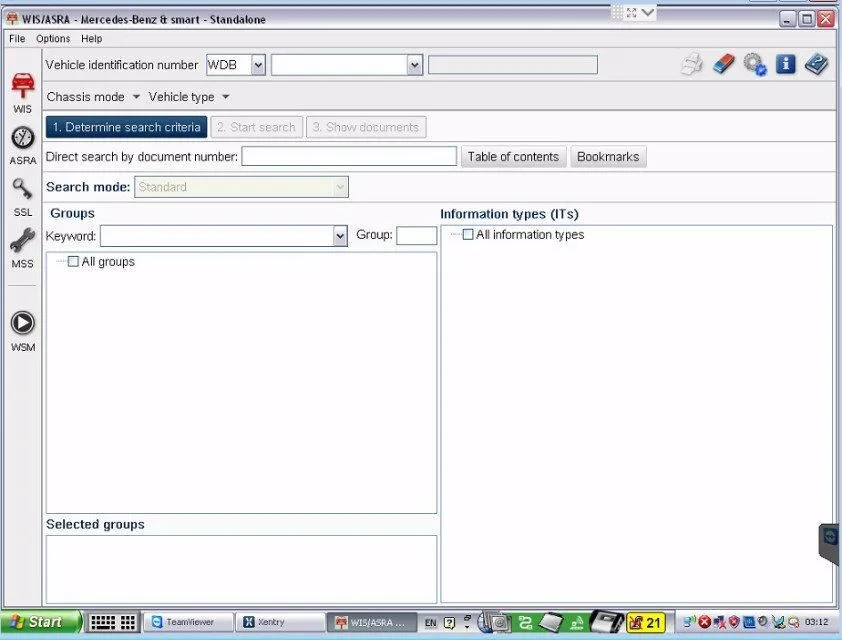Switch to TeamViewer in taskbar
842x640 pixels.
click(x=189, y=622)
